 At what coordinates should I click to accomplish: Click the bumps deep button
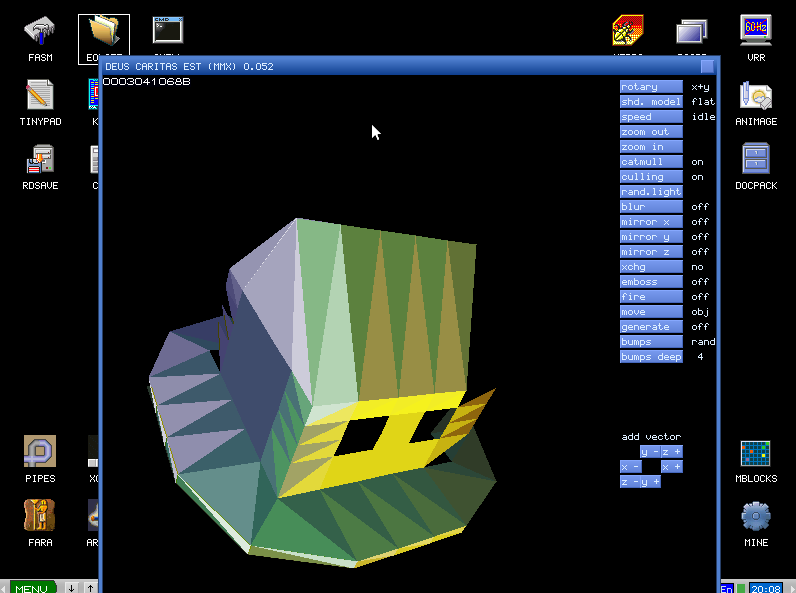pos(651,356)
